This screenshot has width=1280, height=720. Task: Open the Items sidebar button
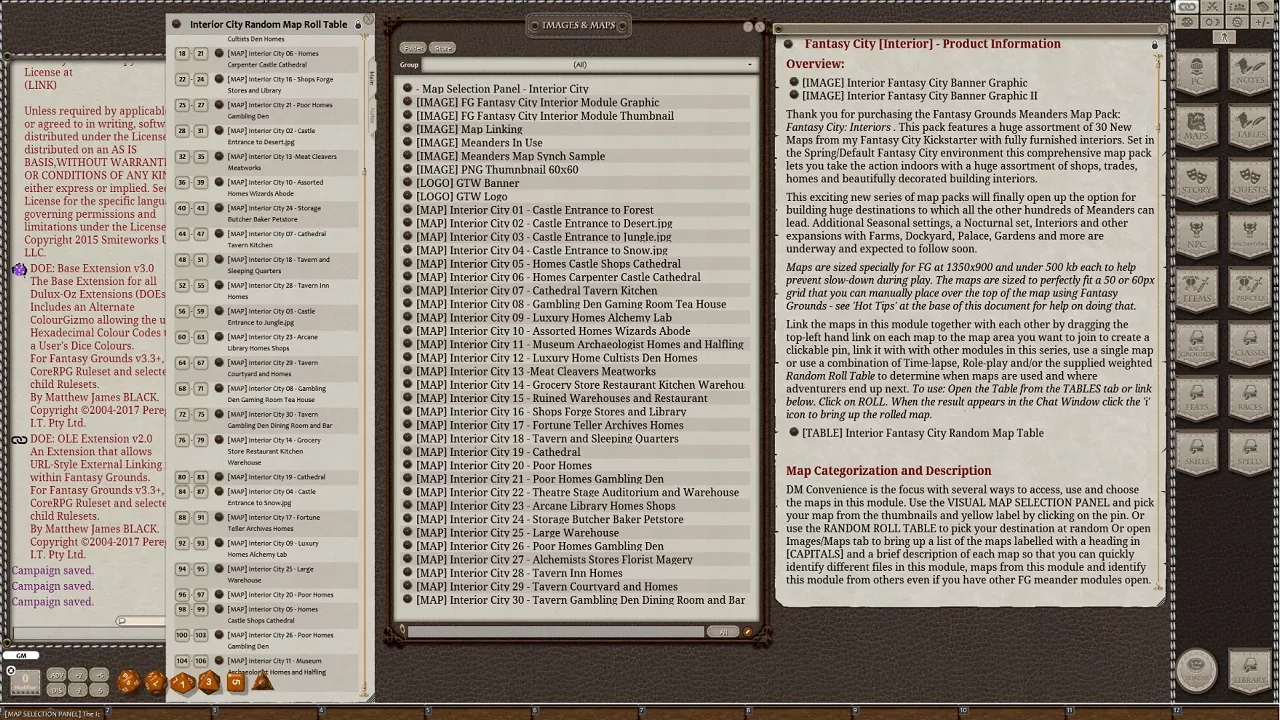tap(1197, 291)
